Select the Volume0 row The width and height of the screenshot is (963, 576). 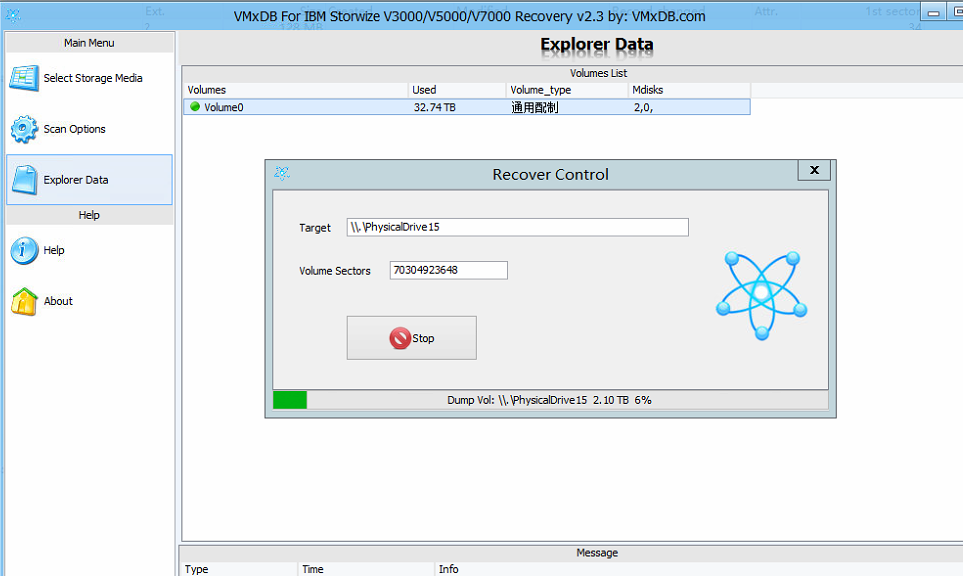pyautogui.click(x=467, y=107)
